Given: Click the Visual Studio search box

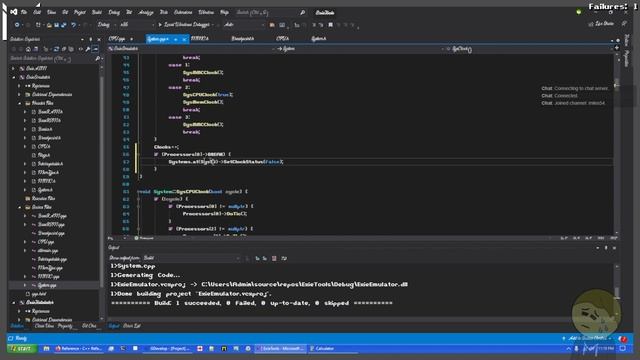Looking at the screenshot, I should point(271,13).
